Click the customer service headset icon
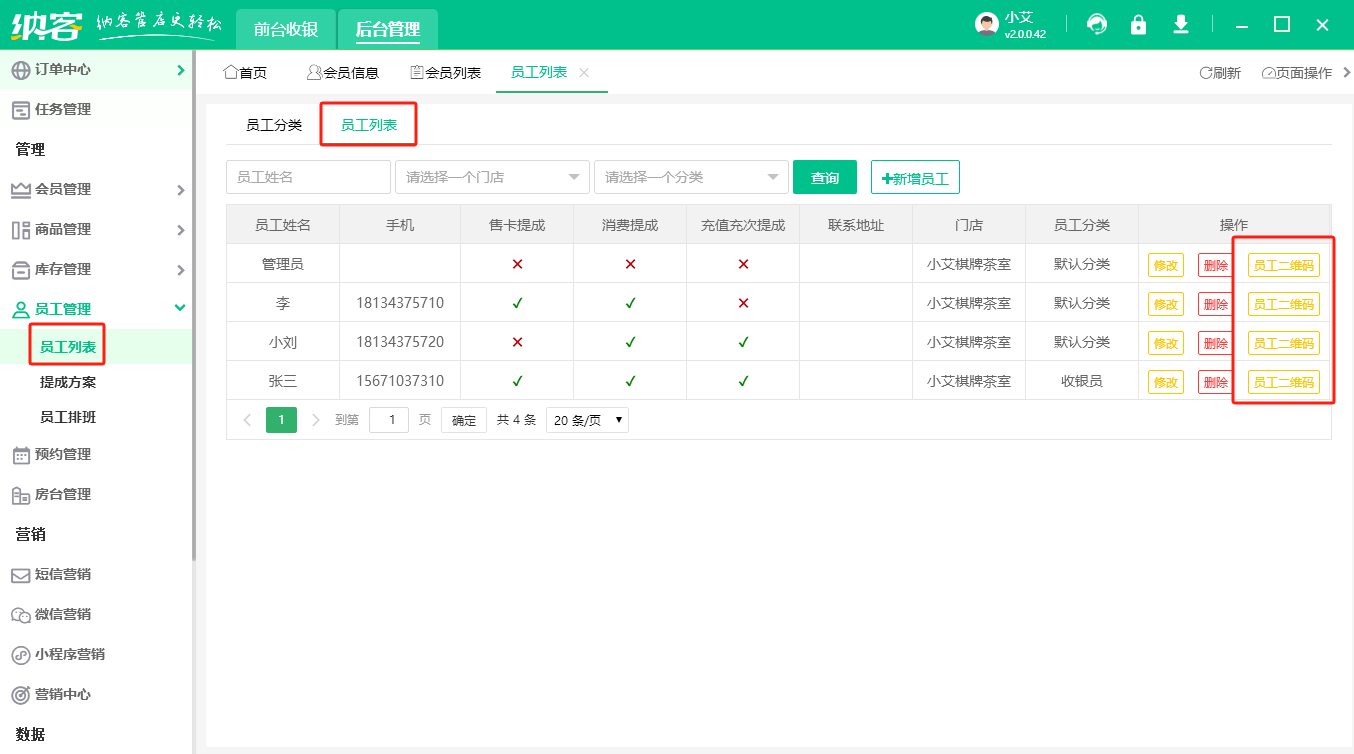The height and width of the screenshot is (754, 1354). pyautogui.click(x=1097, y=25)
